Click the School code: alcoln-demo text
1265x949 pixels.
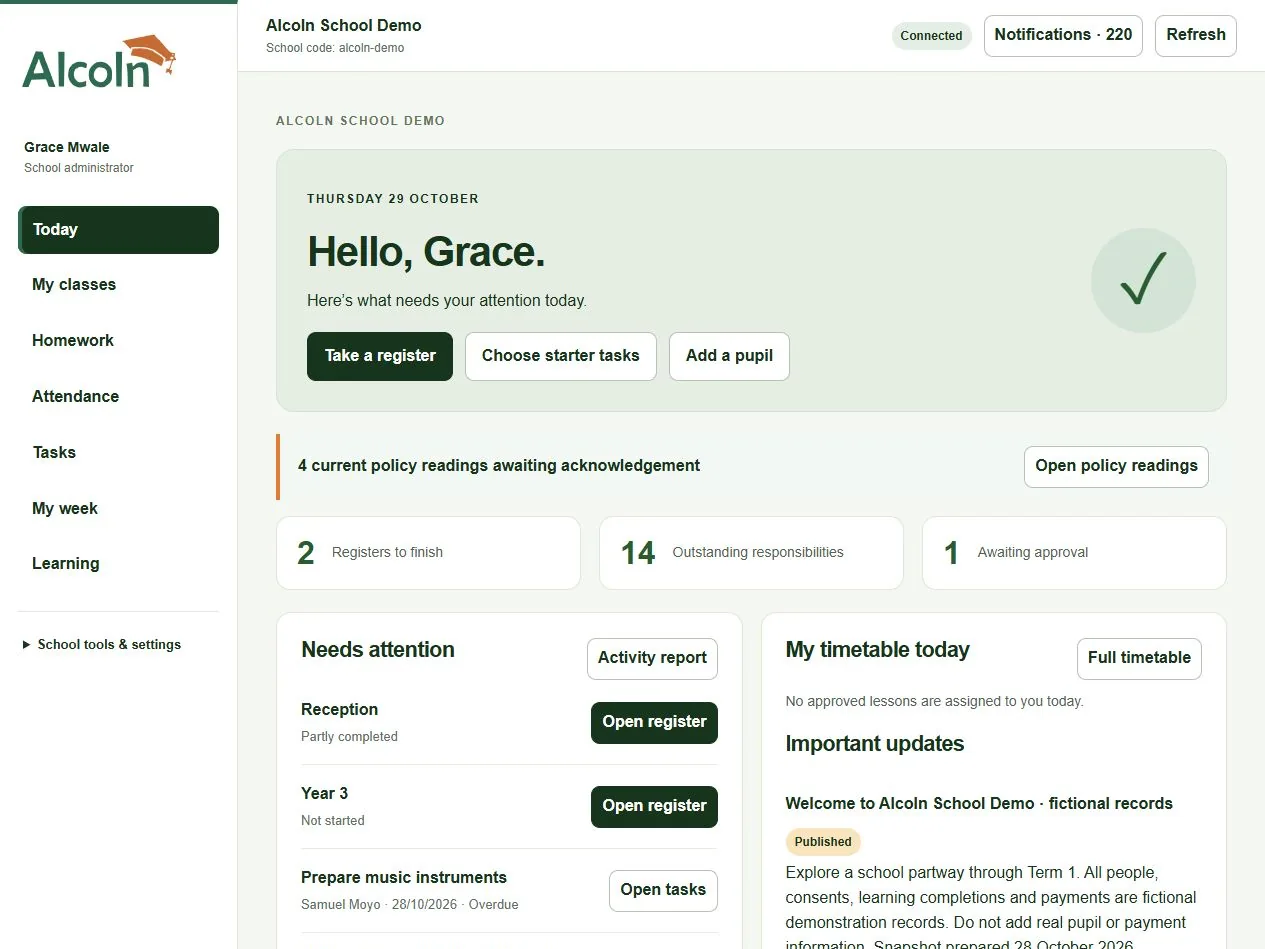coord(335,48)
